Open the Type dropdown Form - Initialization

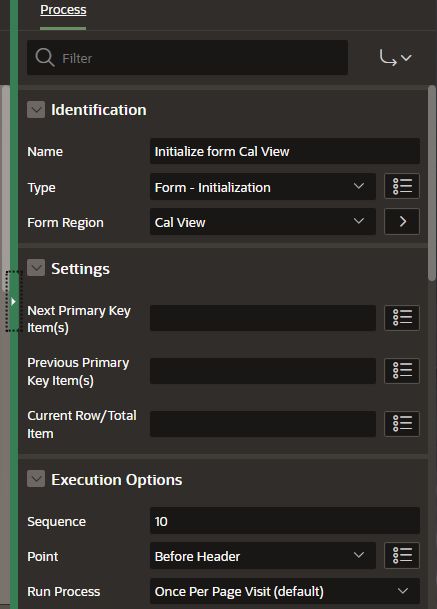pyautogui.click(x=263, y=187)
